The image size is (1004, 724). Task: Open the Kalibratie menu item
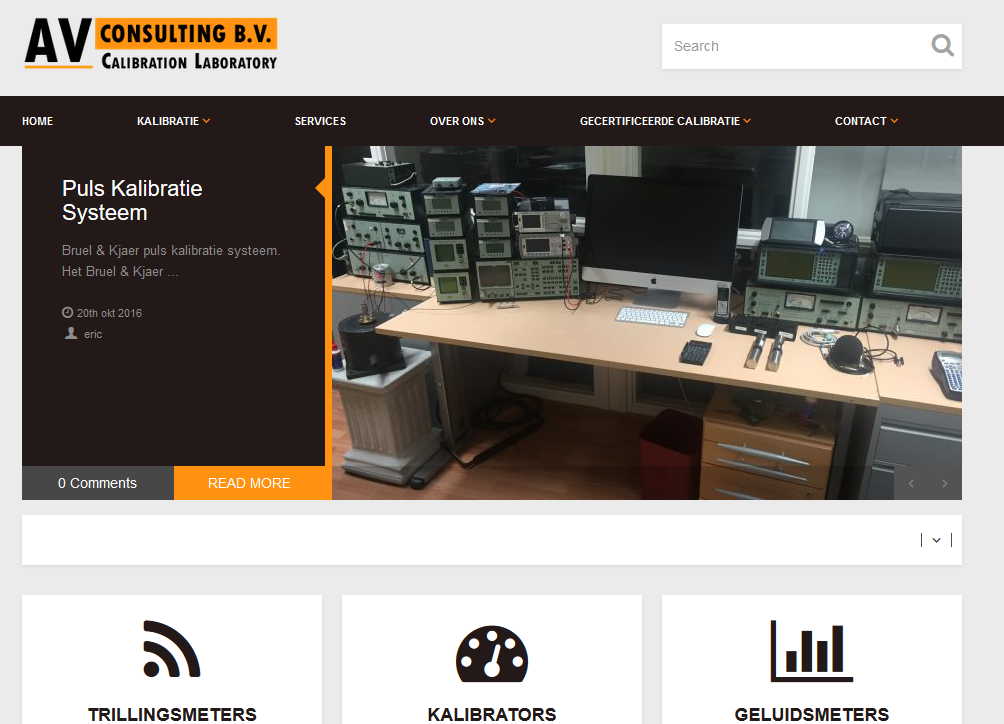pos(168,121)
